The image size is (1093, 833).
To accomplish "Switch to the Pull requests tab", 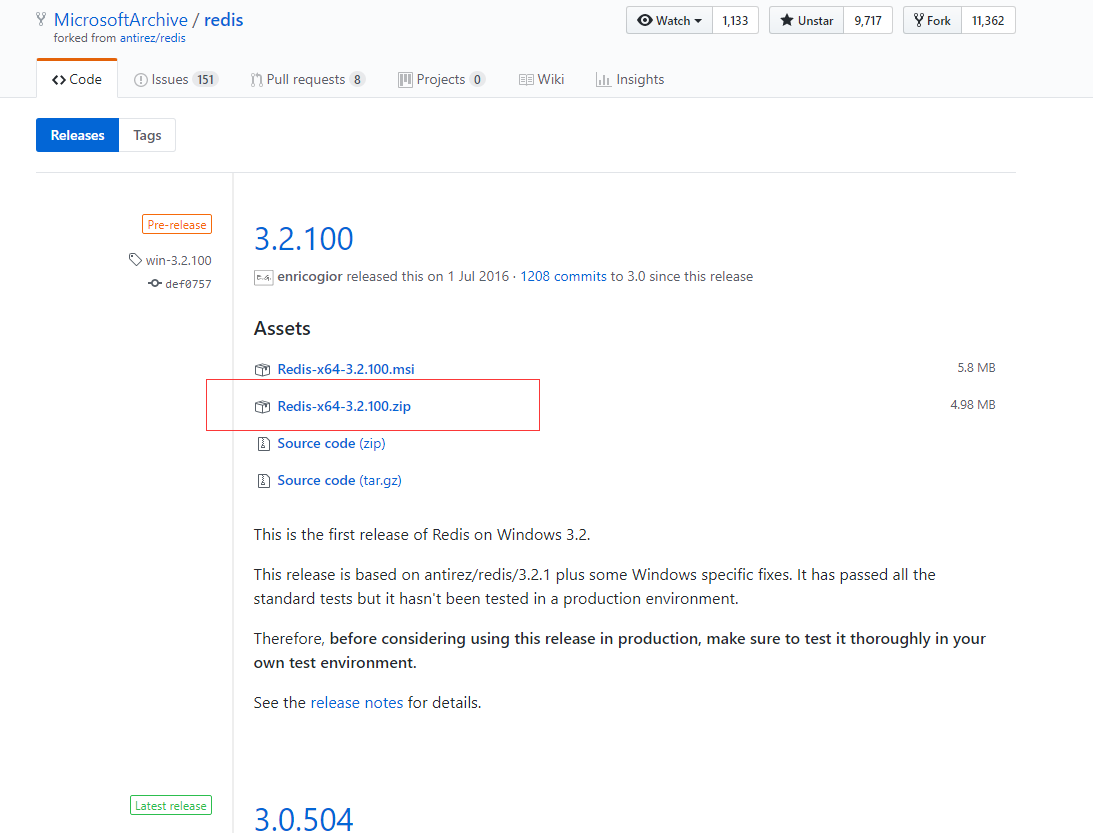I will (x=307, y=79).
